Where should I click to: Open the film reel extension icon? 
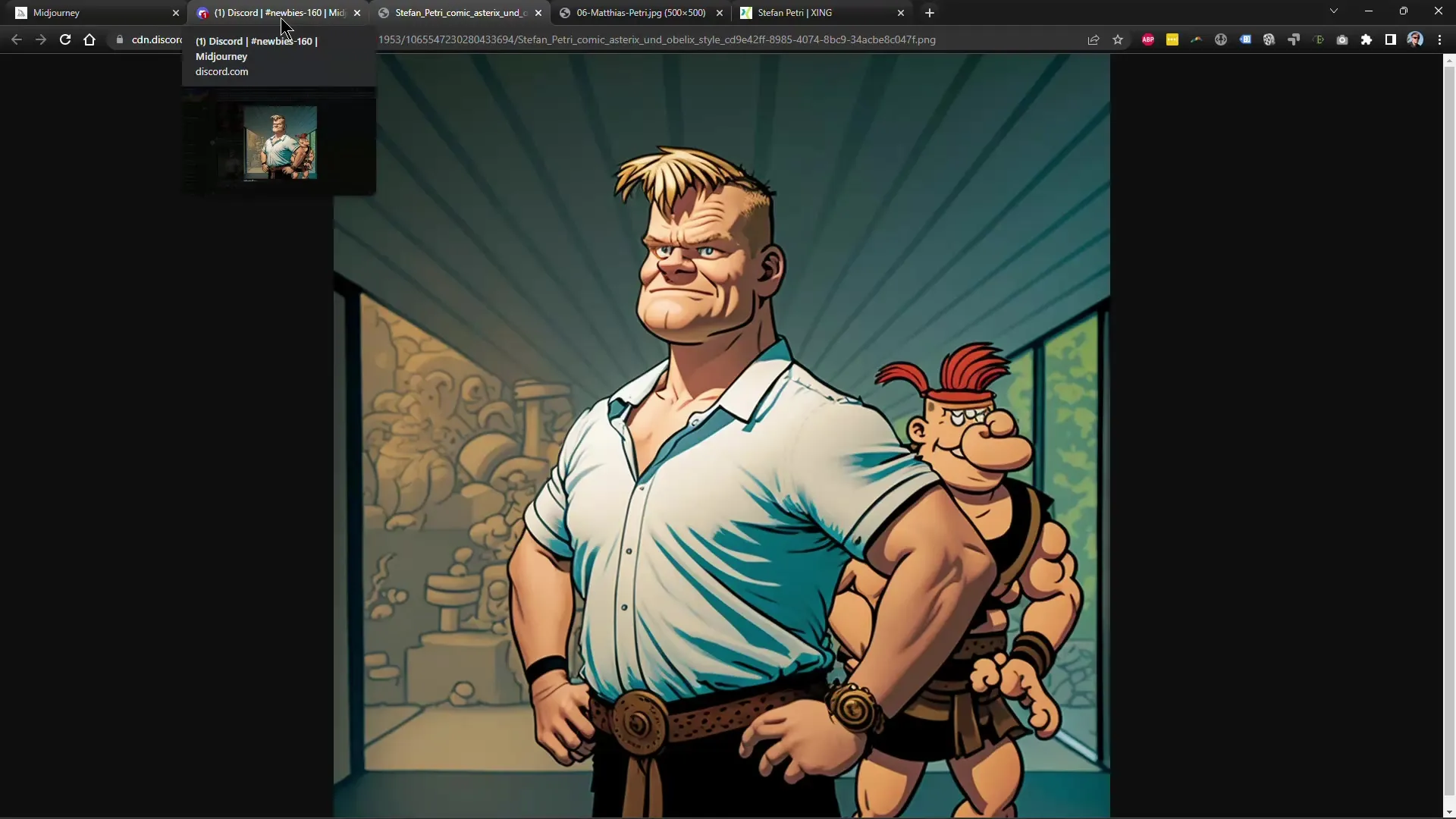pos(1269,39)
